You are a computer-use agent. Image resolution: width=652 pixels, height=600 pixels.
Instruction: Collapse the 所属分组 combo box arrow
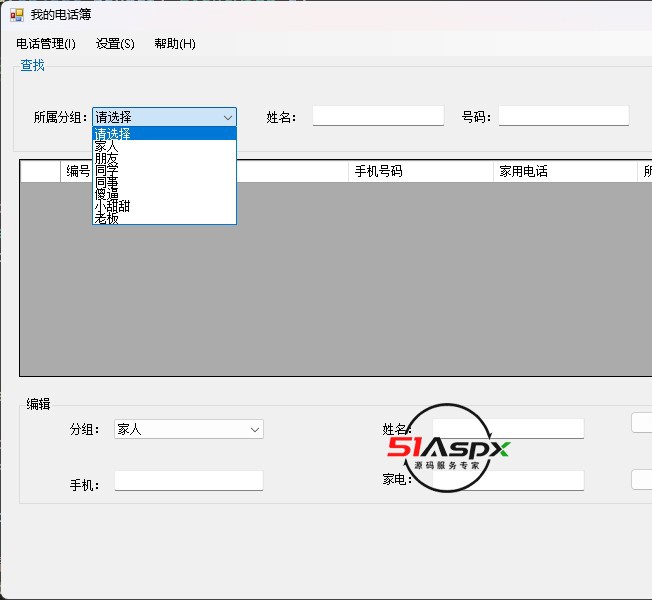tap(228, 117)
